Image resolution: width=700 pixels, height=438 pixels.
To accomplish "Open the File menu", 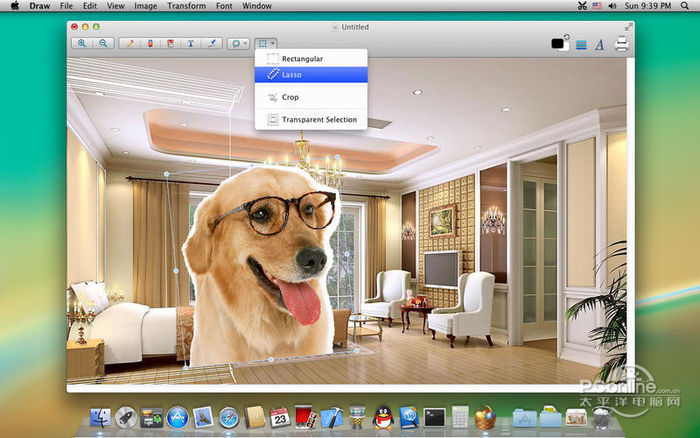I will (x=67, y=6).
